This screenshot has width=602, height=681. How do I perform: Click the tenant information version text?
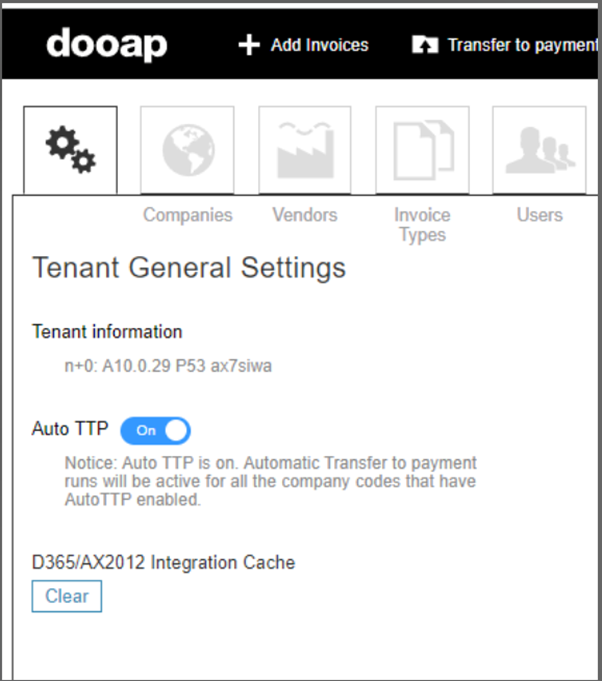(x=167, y=366)
